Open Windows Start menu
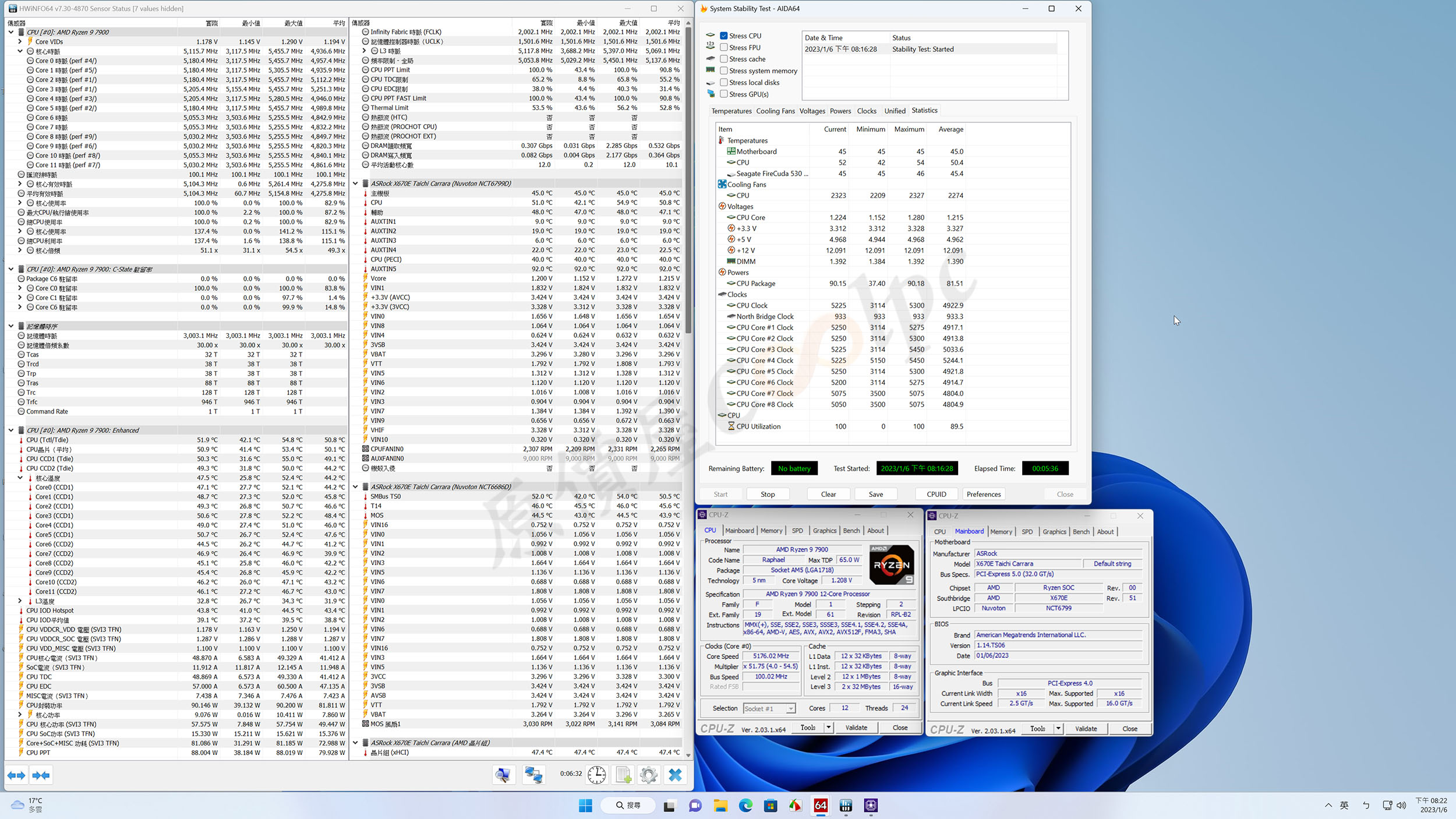 (x=585, y=806)
